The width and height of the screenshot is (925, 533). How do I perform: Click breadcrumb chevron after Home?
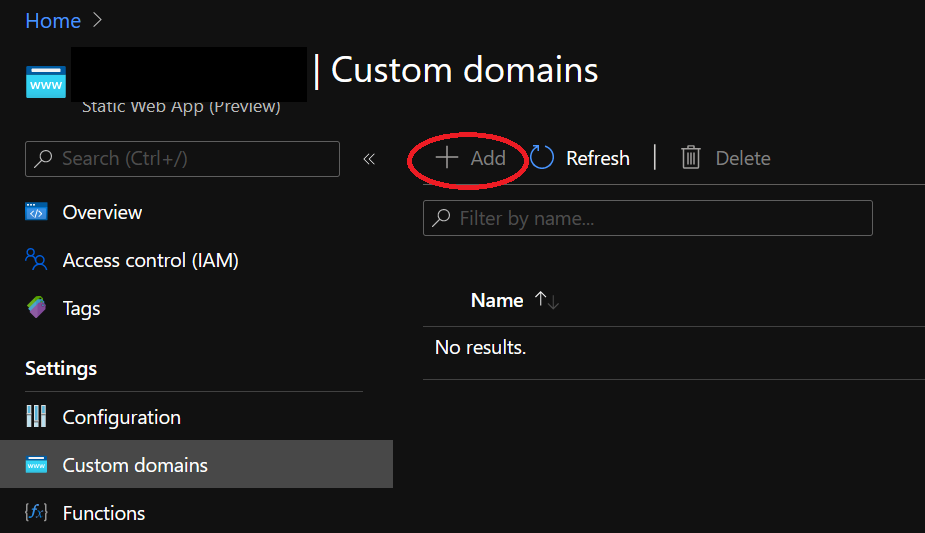coord(97,20)
